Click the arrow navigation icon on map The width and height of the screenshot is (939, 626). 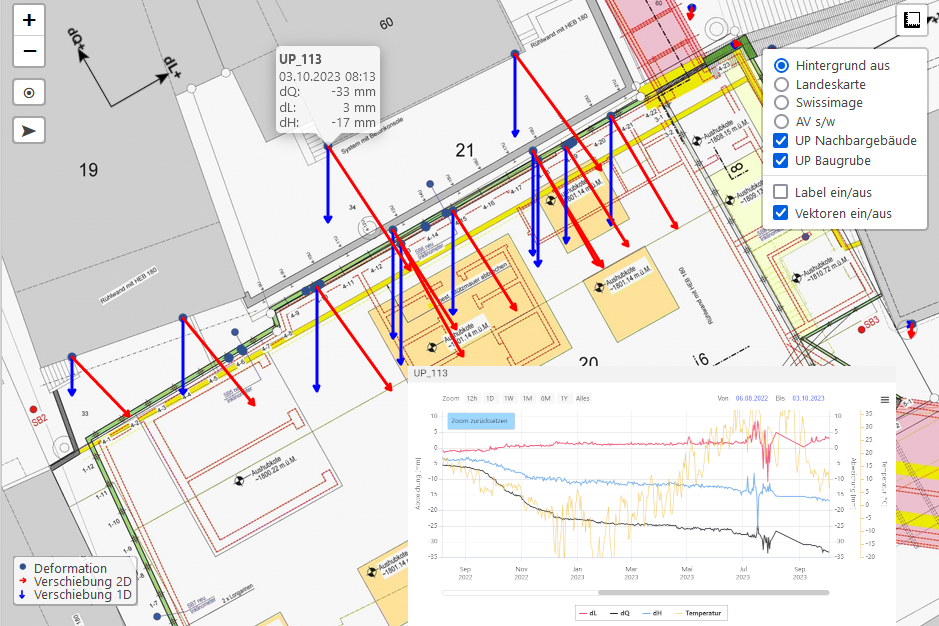point(29,130)
